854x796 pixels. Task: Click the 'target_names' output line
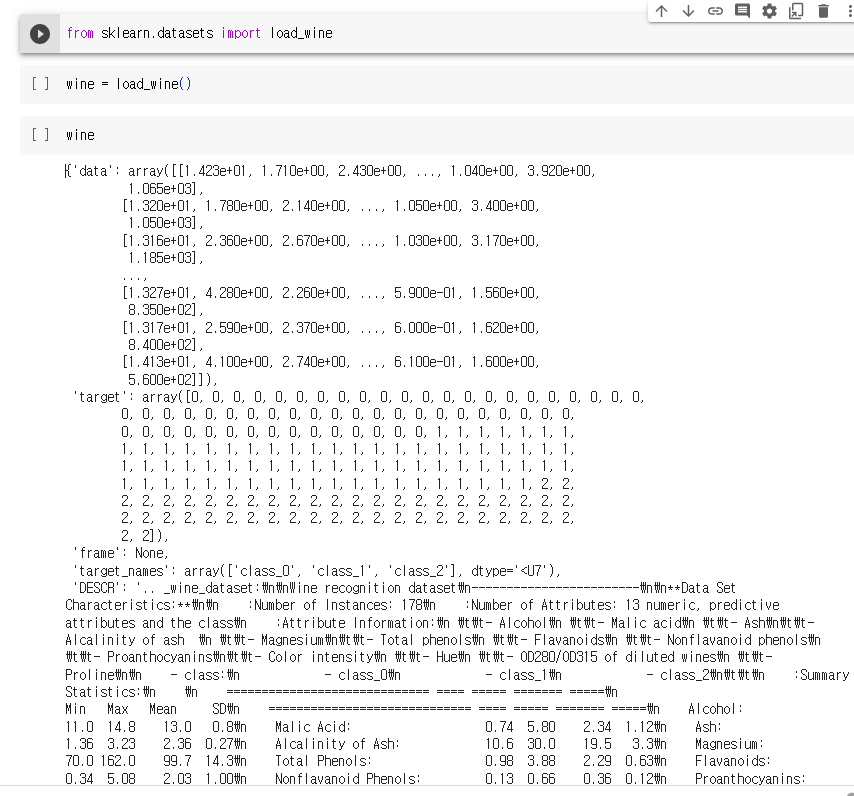(316, 571)
